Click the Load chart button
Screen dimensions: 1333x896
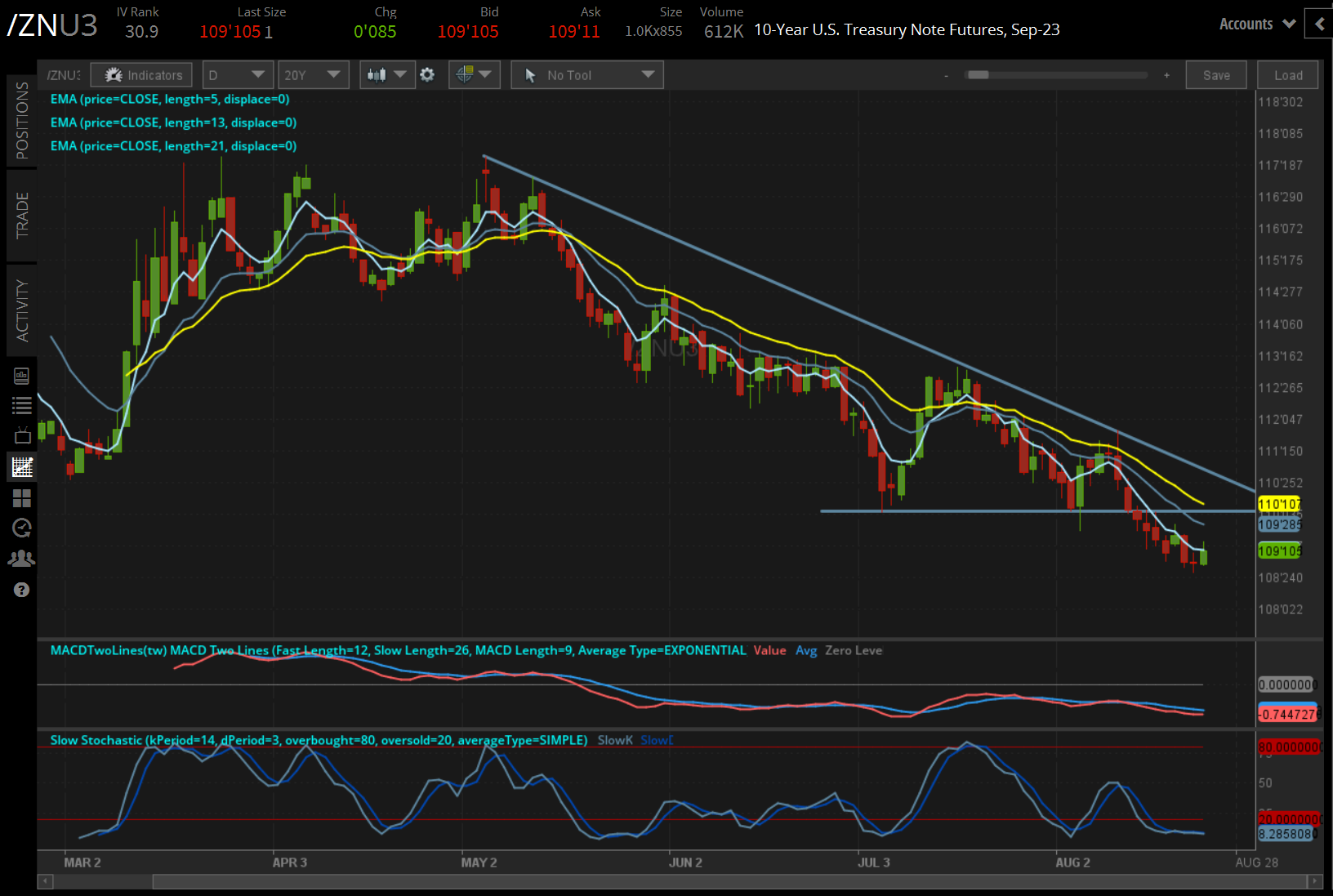tap(1288, 75)
